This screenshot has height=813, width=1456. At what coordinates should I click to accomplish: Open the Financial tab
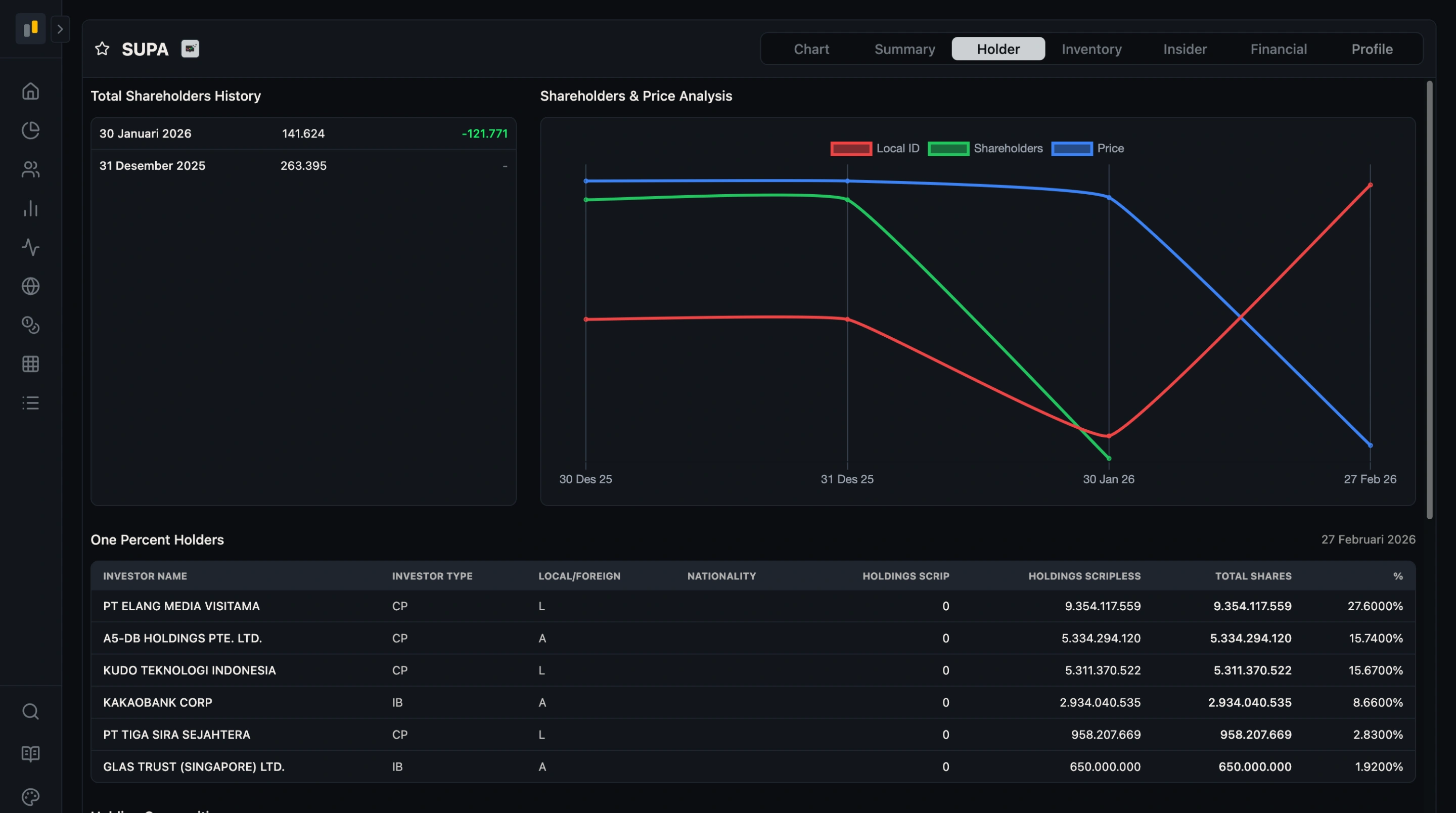tap(1278, 49)
